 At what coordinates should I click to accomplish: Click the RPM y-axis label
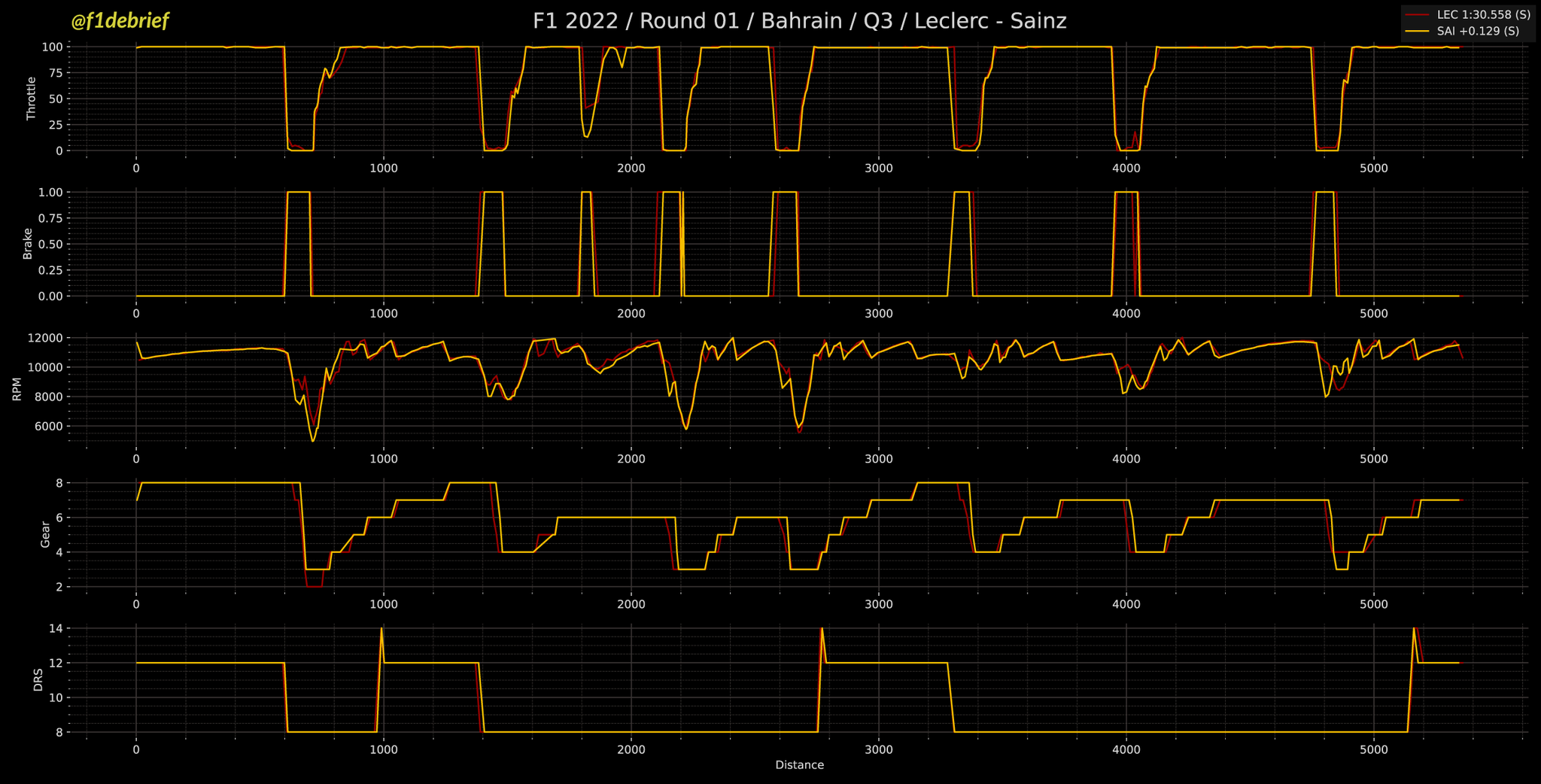(17, 389)
